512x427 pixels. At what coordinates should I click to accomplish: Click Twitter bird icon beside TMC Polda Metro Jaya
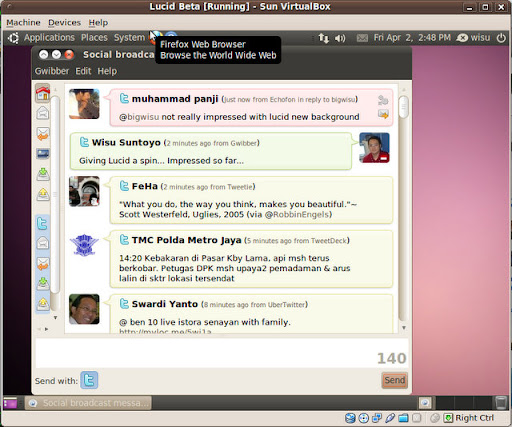124,239
